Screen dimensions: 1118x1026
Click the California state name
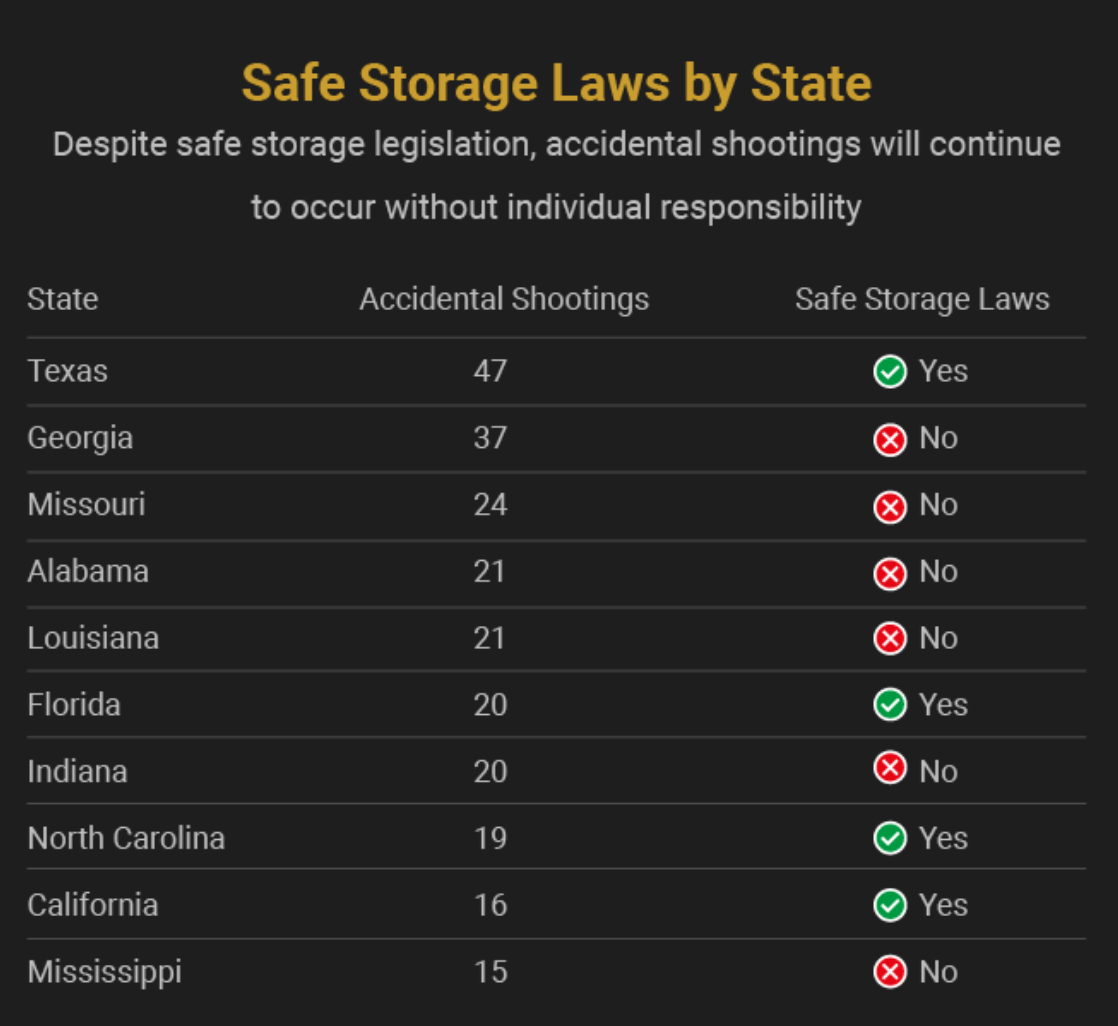(x=93, y=905)
